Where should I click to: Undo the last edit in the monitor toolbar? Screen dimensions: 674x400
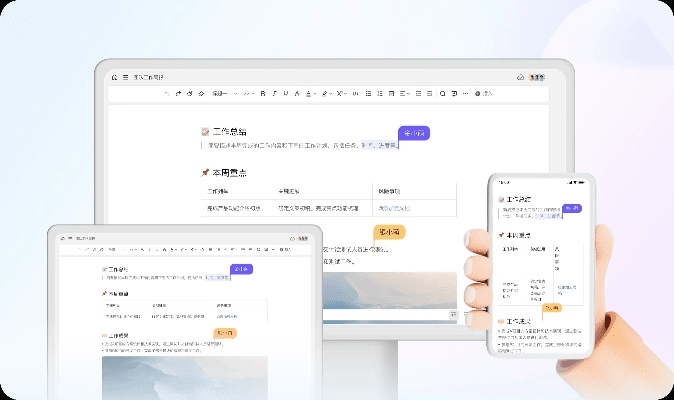[x=167, y=93]
